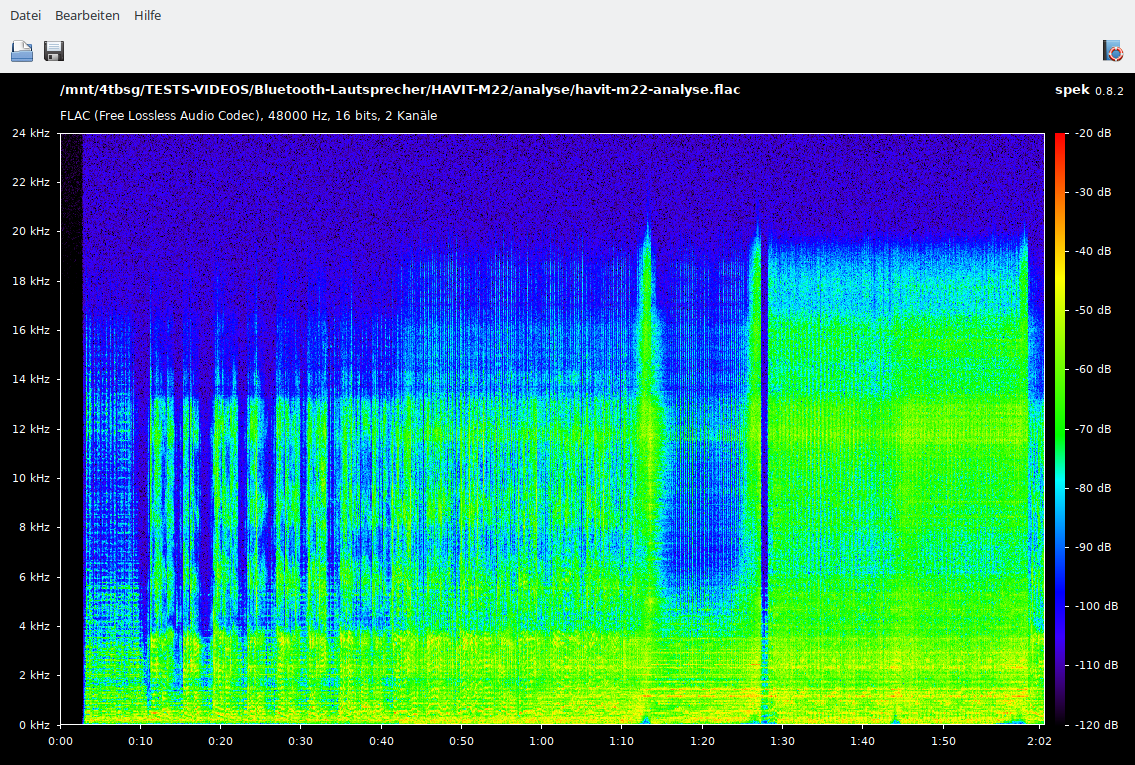Click the 0:00 time axis label
This screenshot has width=1135, height=765.
[x=61, y=741]
